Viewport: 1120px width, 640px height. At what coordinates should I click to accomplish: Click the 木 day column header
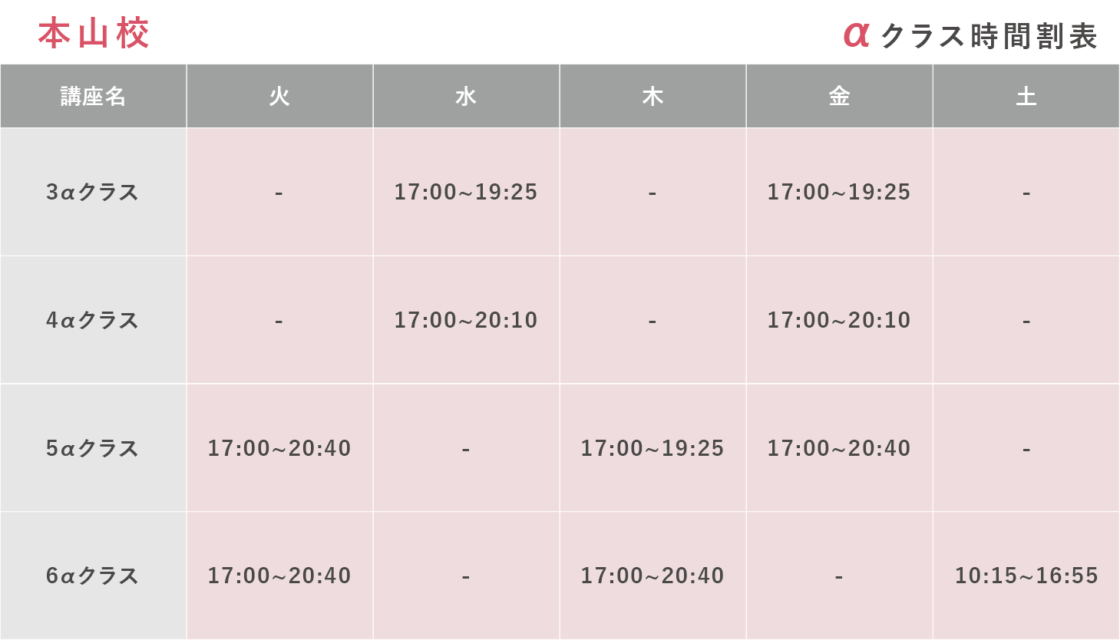click(652, 96)
